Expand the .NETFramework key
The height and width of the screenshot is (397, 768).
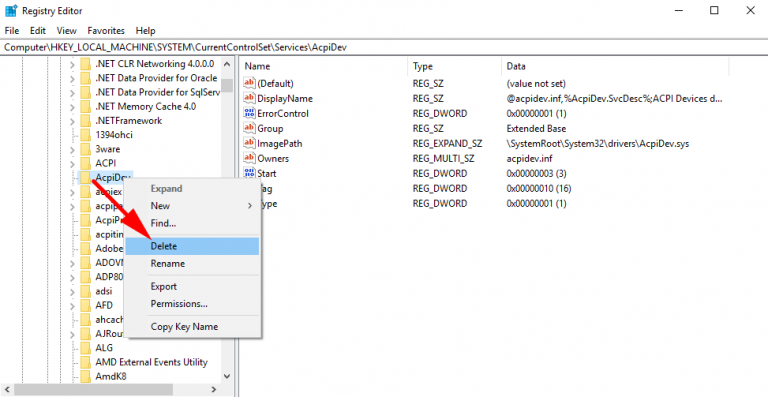click(x=72, y=121)
